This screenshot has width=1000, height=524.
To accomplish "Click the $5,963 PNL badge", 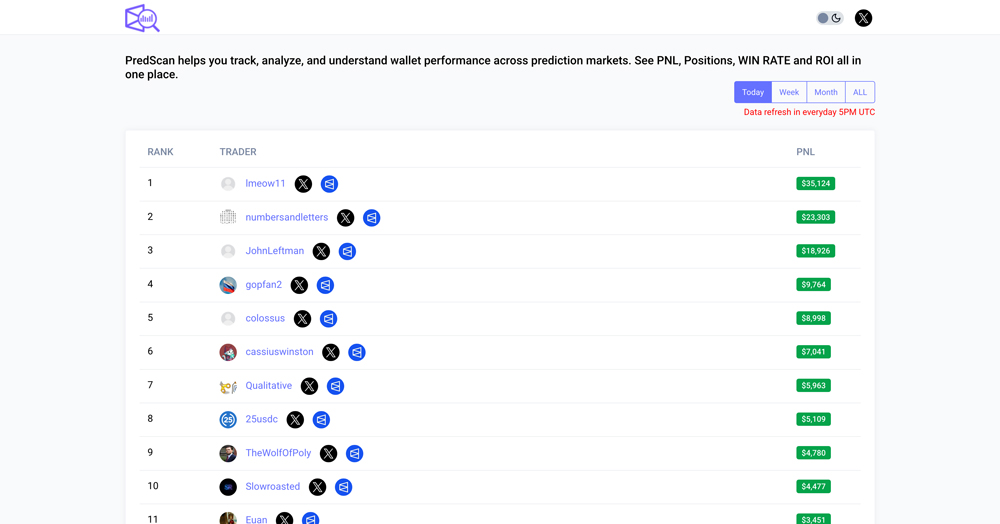I will pyautogui.click(x=813, y=386).
